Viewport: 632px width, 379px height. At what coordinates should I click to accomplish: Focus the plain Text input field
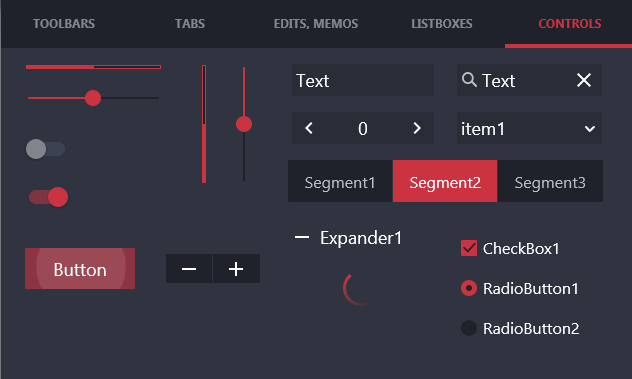[x=363, y=80]
